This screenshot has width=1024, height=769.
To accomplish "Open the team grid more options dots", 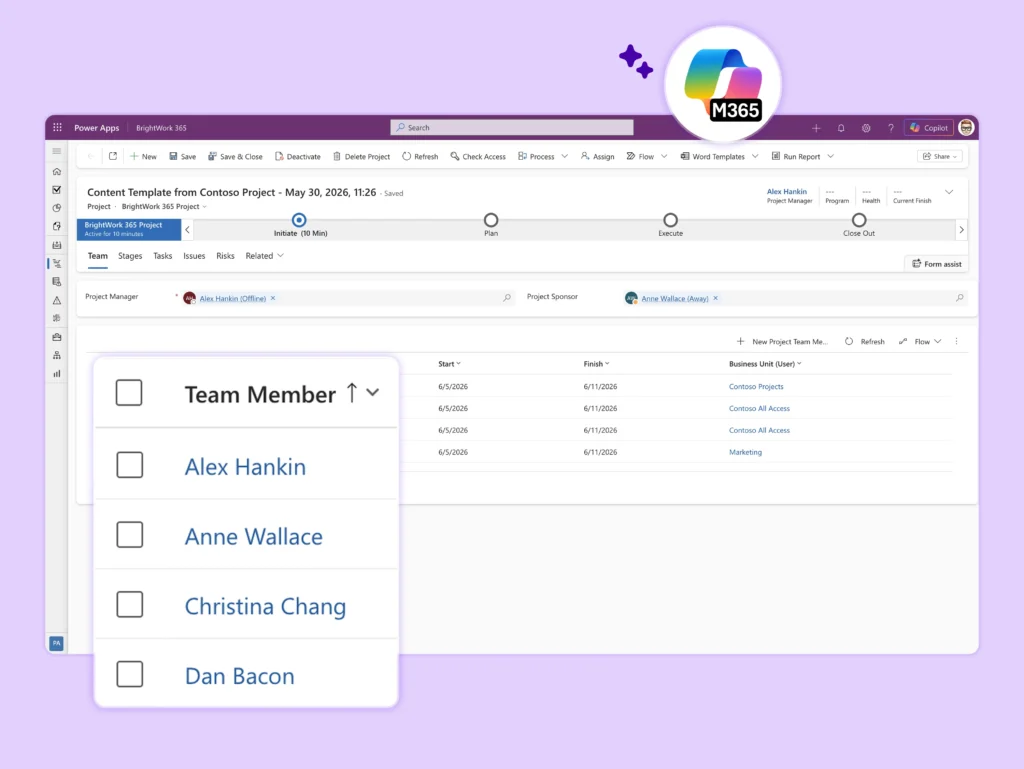I will tap(957, 341).
